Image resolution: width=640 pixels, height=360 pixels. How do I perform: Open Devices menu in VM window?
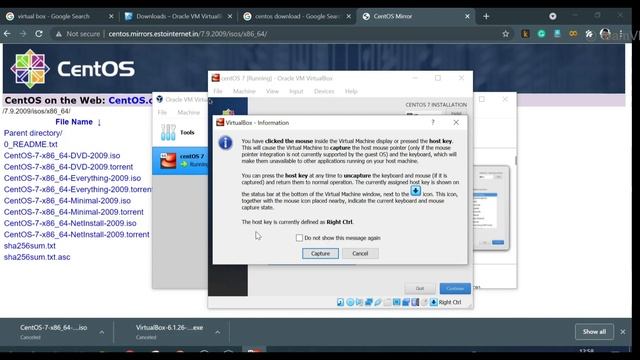[x=324, y=91]
